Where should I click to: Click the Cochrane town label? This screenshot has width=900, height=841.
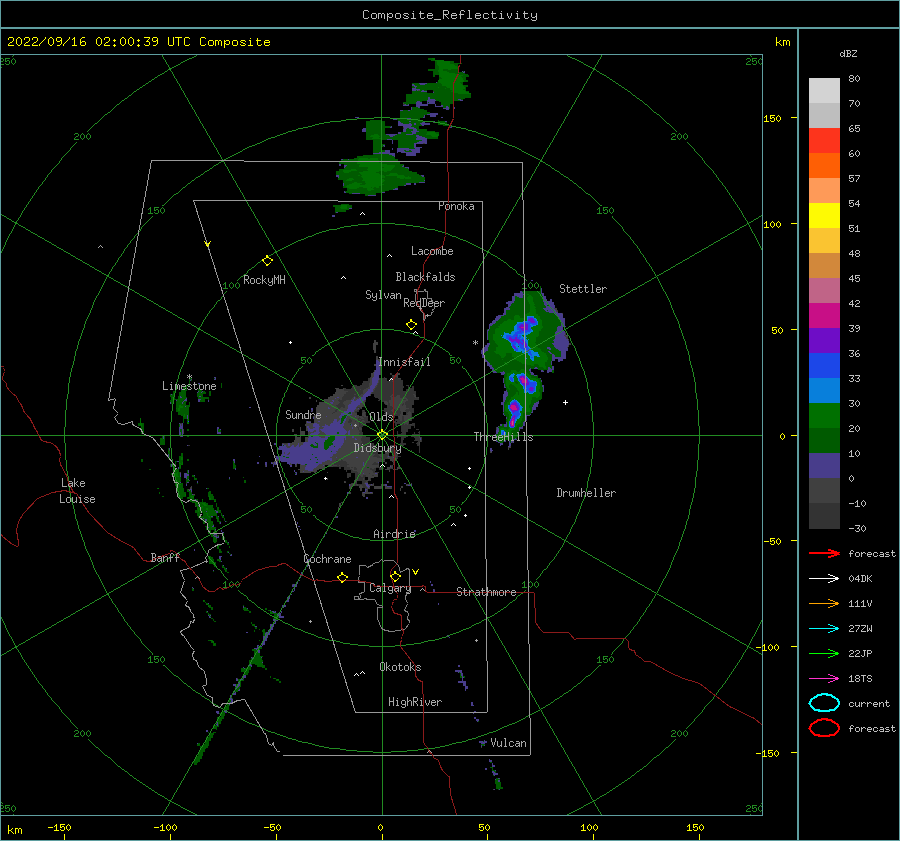(327, 559)
